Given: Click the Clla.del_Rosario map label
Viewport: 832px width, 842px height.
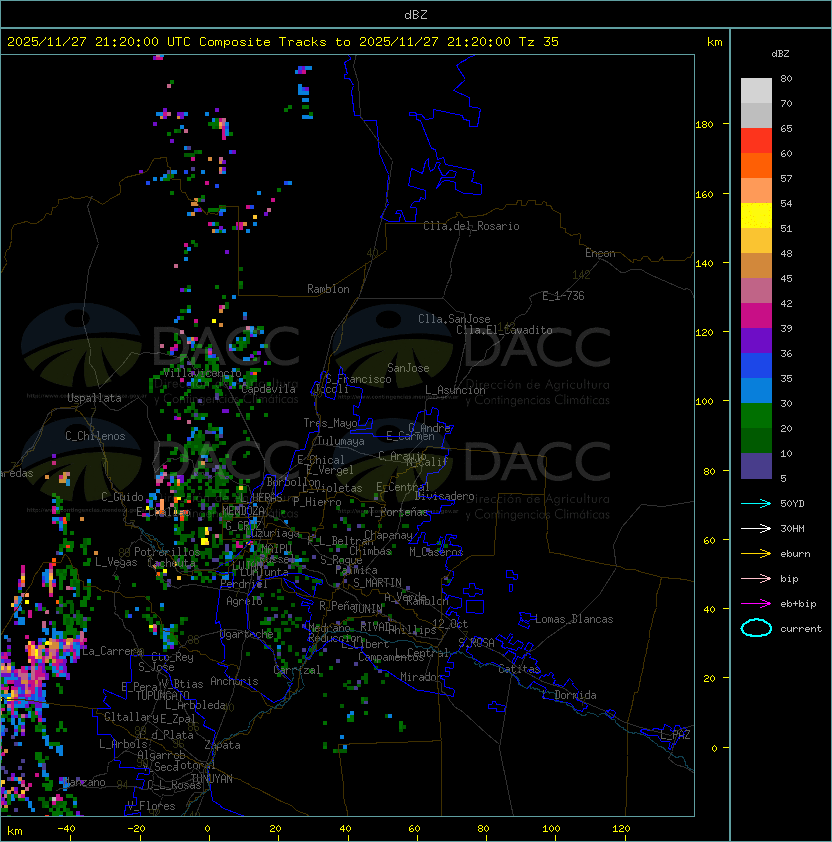Looking at the screenshot, I should tap(471, 227).
